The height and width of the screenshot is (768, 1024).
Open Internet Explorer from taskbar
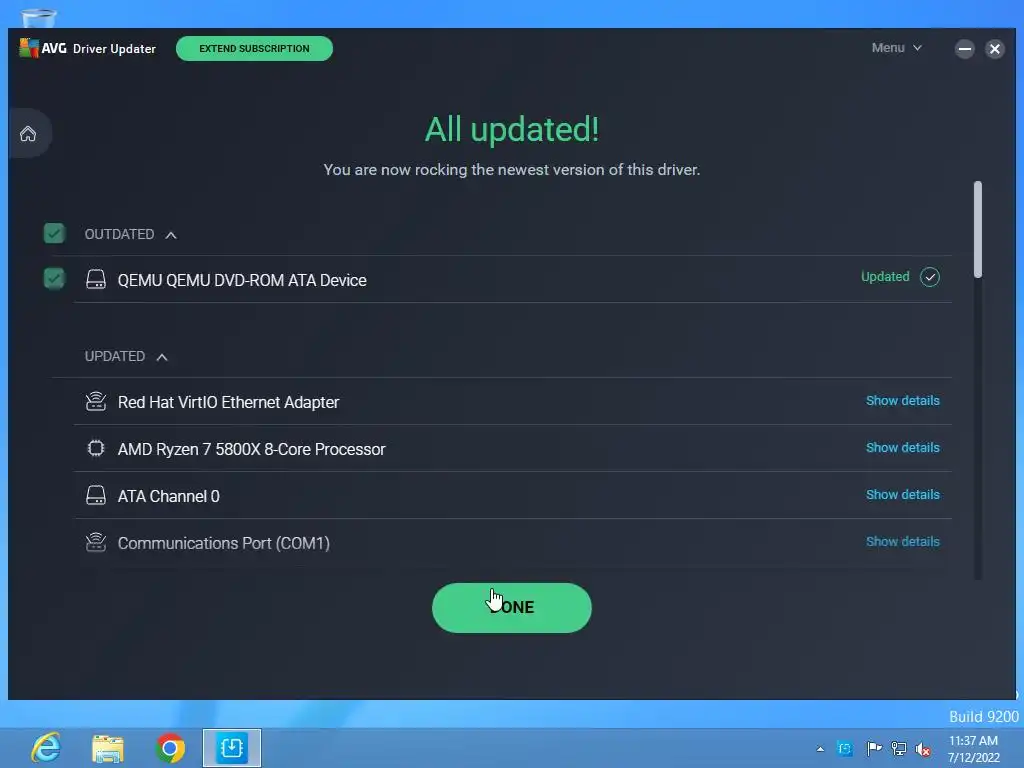[x=46, y=748]
